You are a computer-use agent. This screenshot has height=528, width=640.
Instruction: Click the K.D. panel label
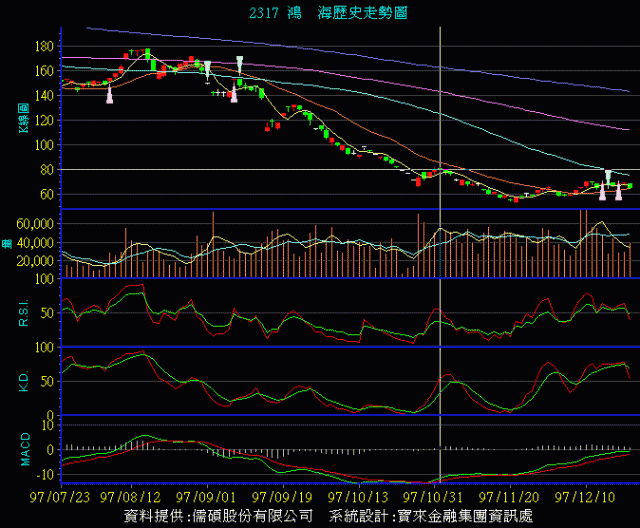tap(24, 382)
